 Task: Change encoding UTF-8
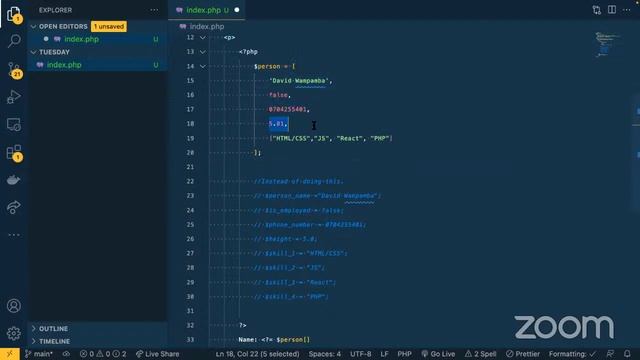pos(360,354)
